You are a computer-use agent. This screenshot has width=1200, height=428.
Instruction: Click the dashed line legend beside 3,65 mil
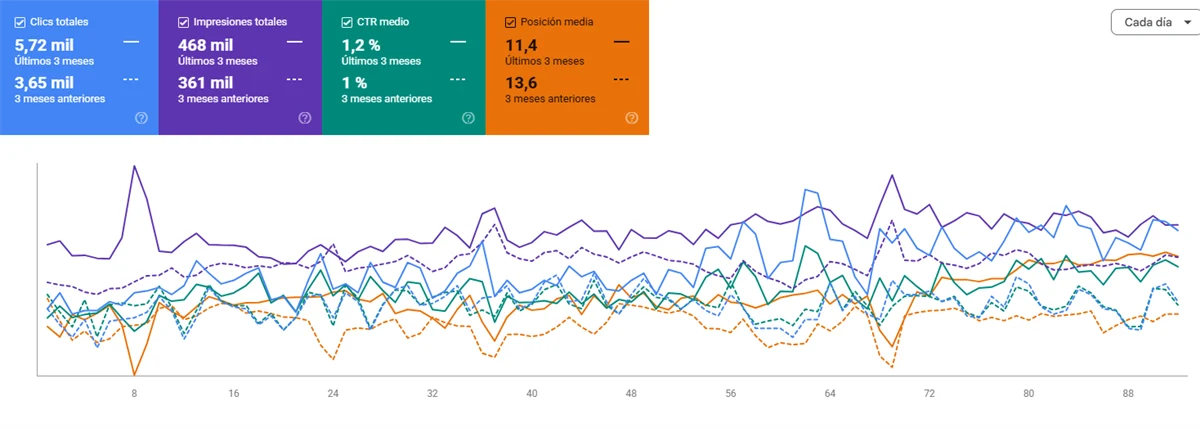click(x=131, y=78)
